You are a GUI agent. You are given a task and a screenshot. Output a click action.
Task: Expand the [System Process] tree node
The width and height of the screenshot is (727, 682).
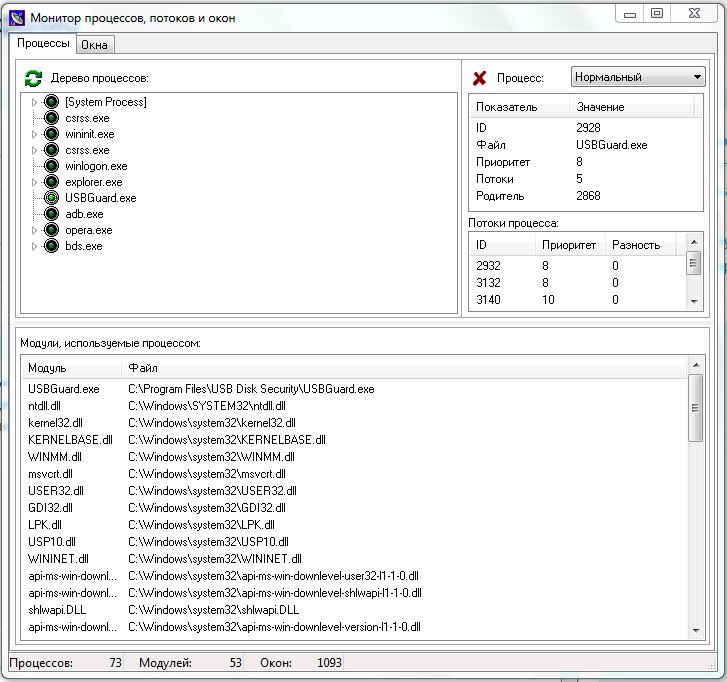point(35,102)
